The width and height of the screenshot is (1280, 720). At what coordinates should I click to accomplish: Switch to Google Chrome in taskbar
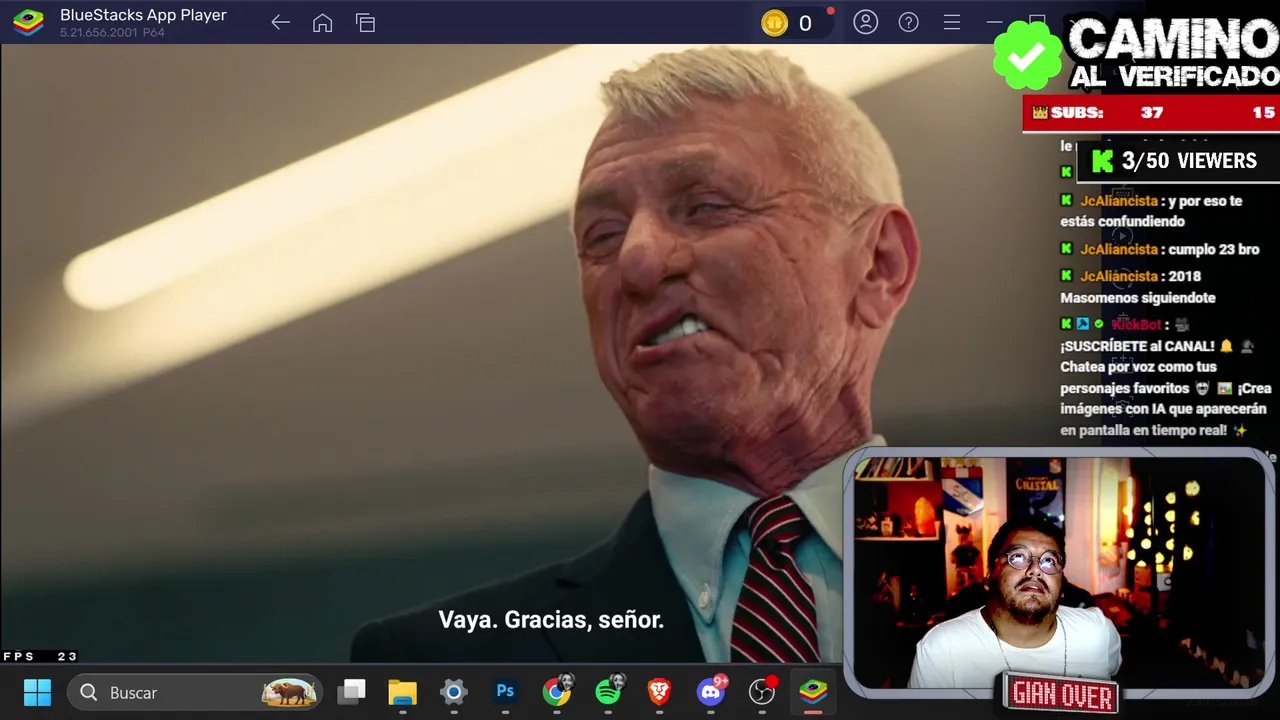tap(557, 691)
